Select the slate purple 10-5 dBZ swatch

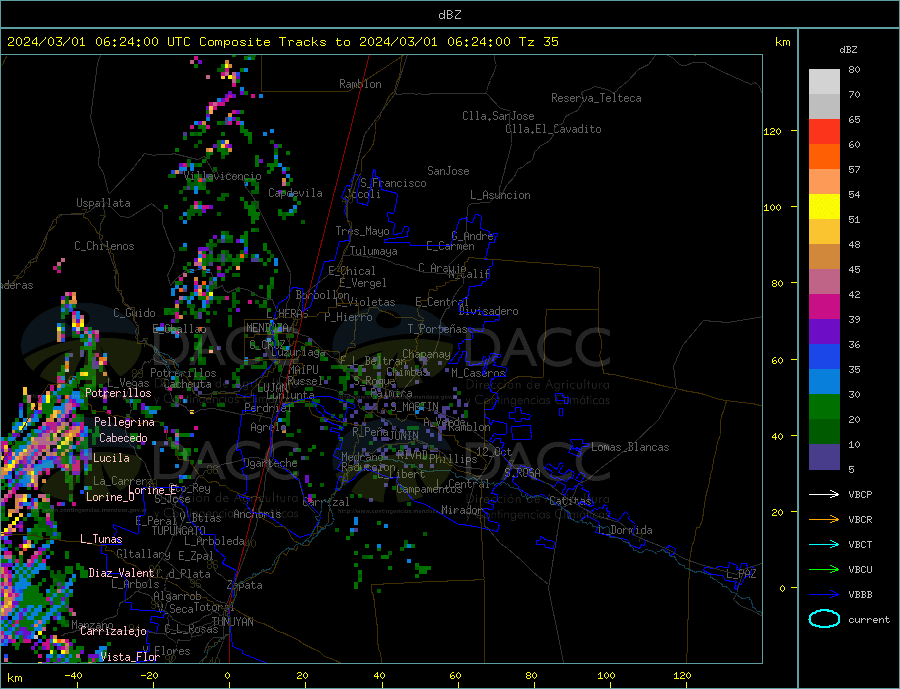[x=824, y=456]
